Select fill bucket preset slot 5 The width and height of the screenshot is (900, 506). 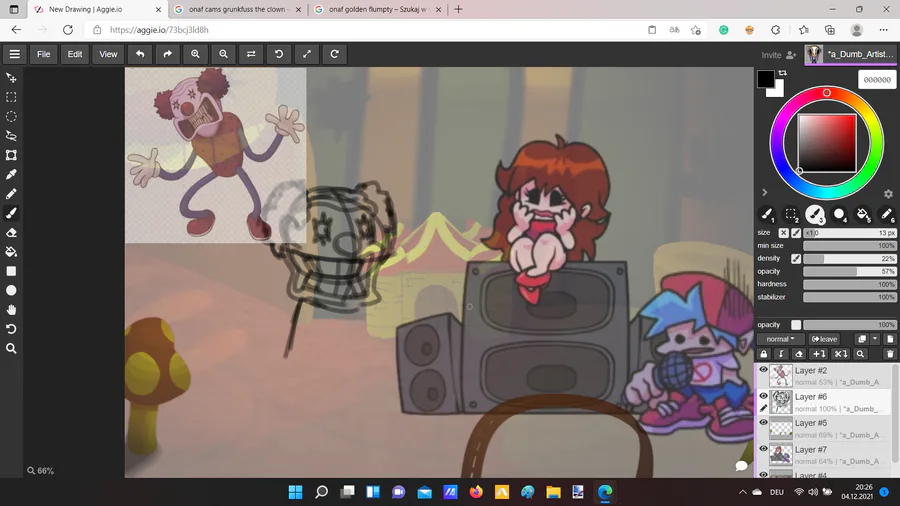[863, 215]
